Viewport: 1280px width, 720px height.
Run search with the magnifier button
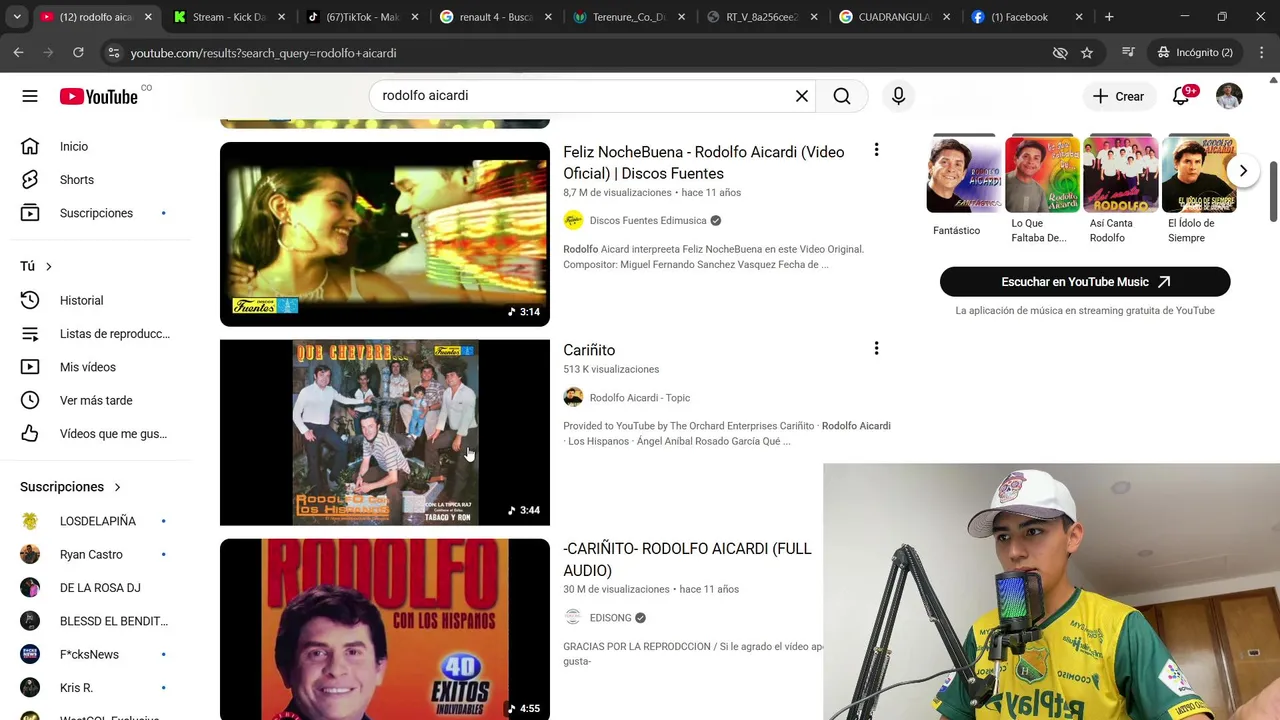842,96
